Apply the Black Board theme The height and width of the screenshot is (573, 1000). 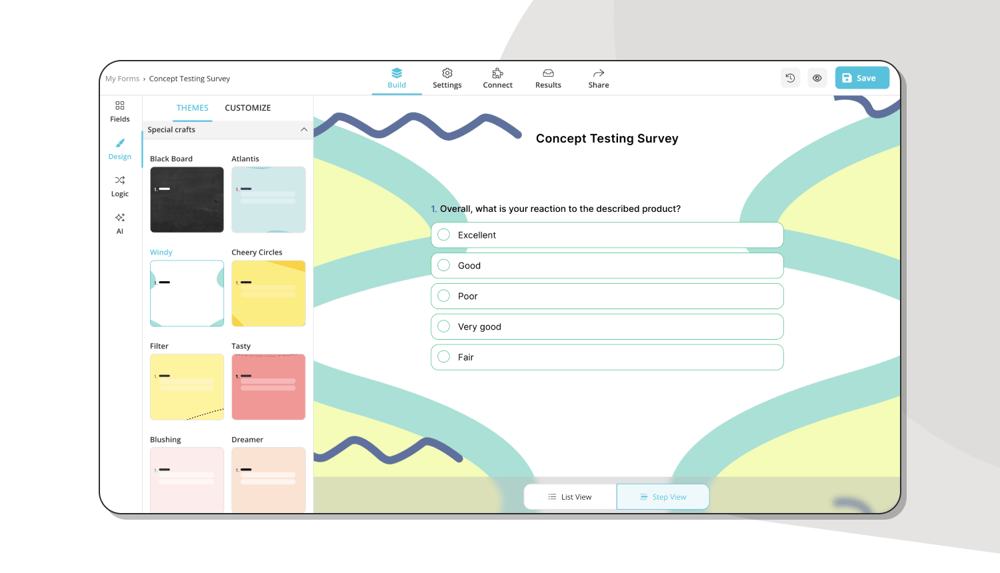[187, 200]
